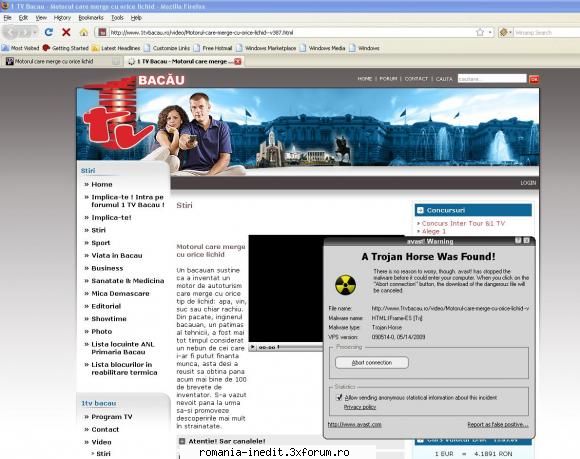Image resolution: width=580 pixels, height=459 pixels.
Task: Open Implica-te! Intra pe forumul sidebar link
Action: click(128, 201)
